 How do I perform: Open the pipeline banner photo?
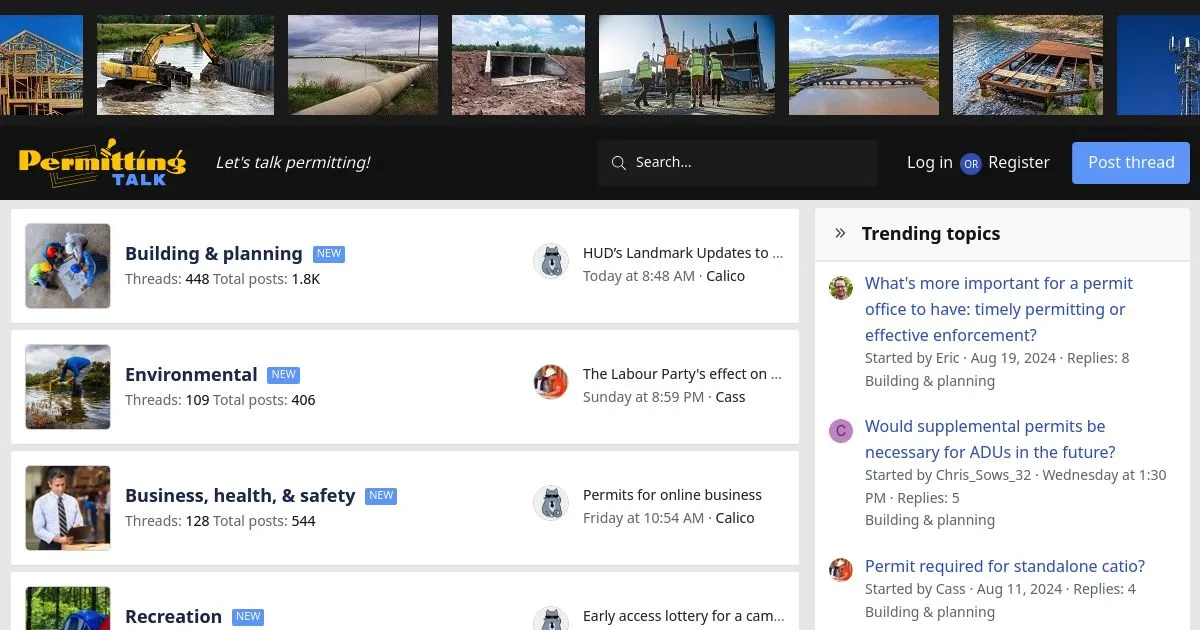click(363, 65)
